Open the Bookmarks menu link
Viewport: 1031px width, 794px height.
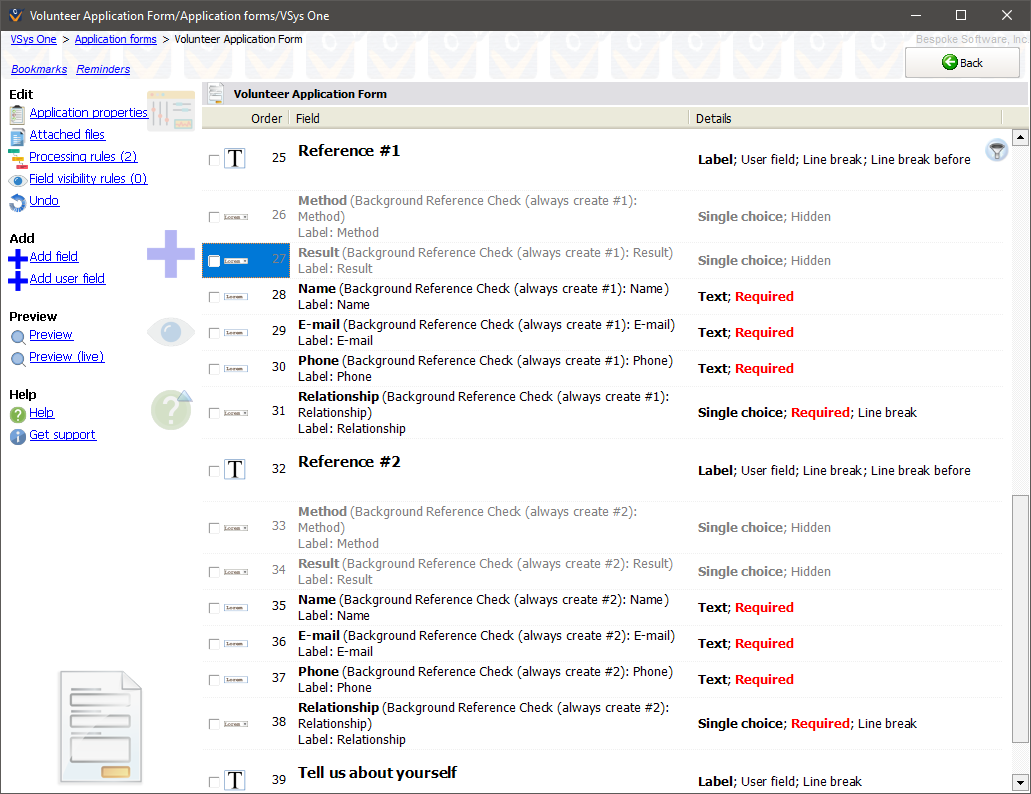pos(39,70)
